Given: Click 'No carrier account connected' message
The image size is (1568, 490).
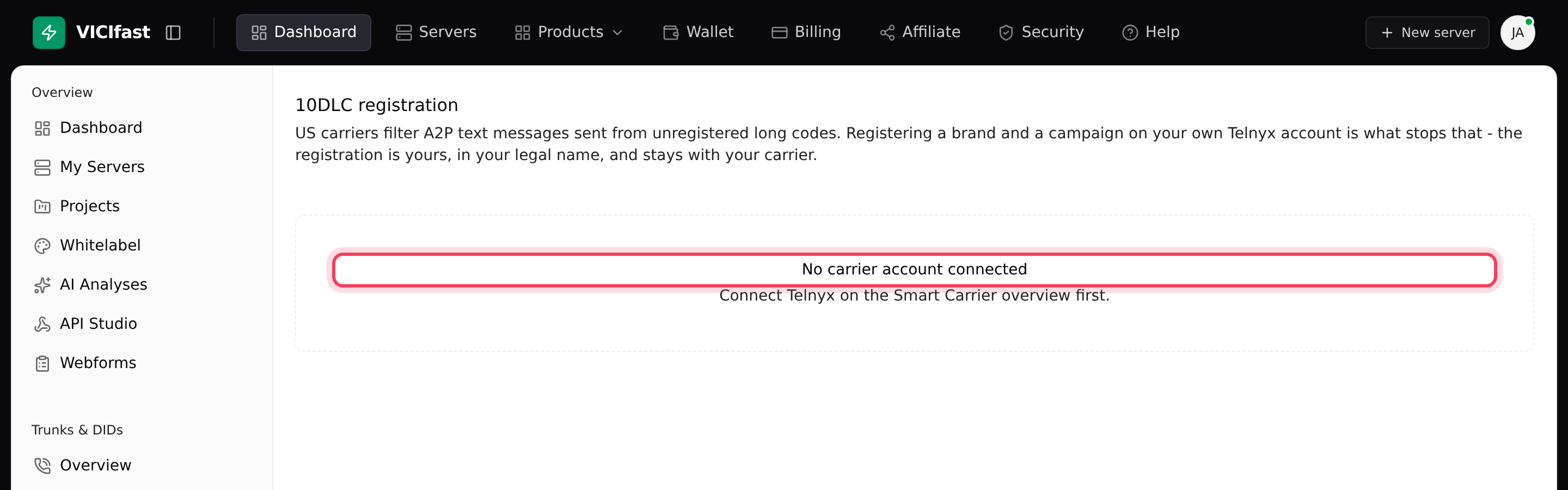Looking at the screenshot, I should 914,269.
